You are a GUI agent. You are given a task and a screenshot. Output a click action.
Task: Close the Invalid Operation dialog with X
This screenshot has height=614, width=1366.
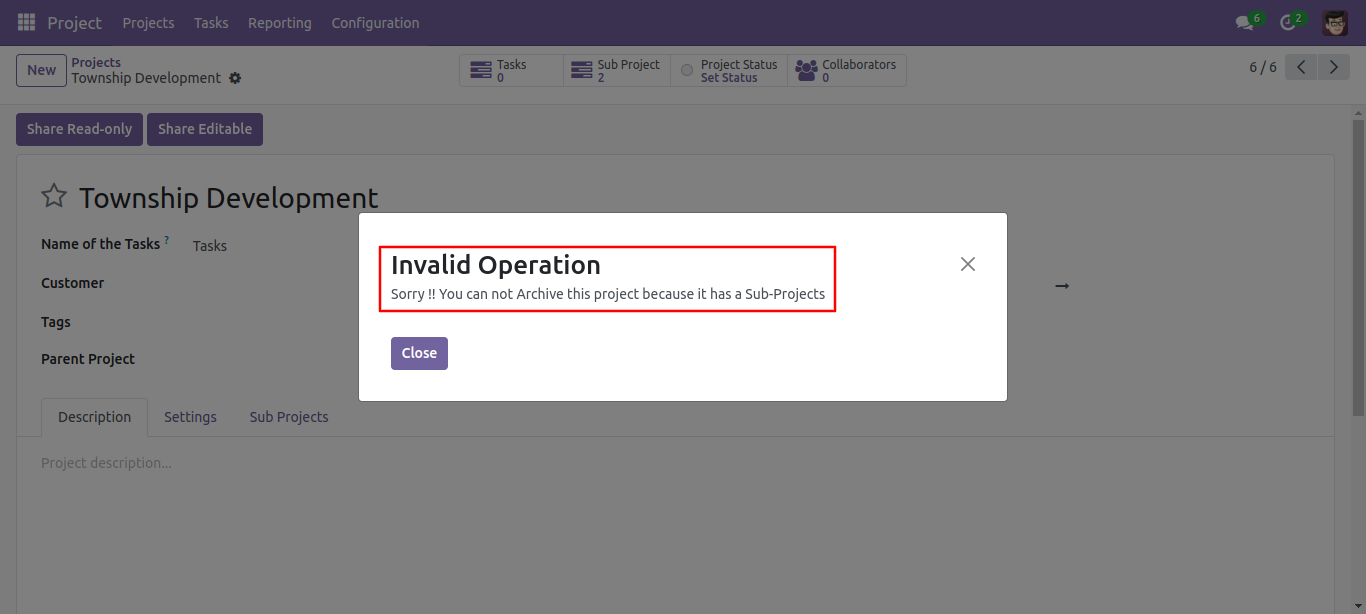tap(967, 264)
